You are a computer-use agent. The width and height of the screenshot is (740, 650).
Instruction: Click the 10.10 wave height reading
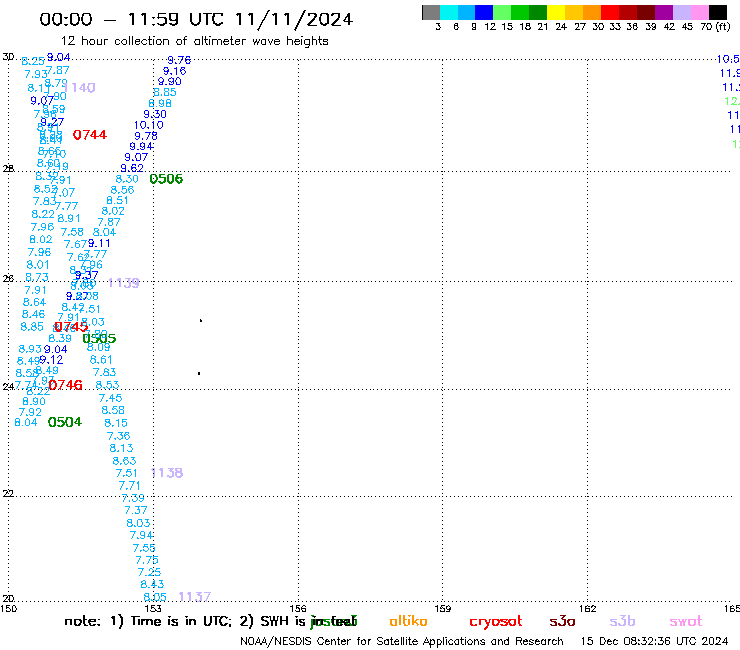(x=149, y=125)
